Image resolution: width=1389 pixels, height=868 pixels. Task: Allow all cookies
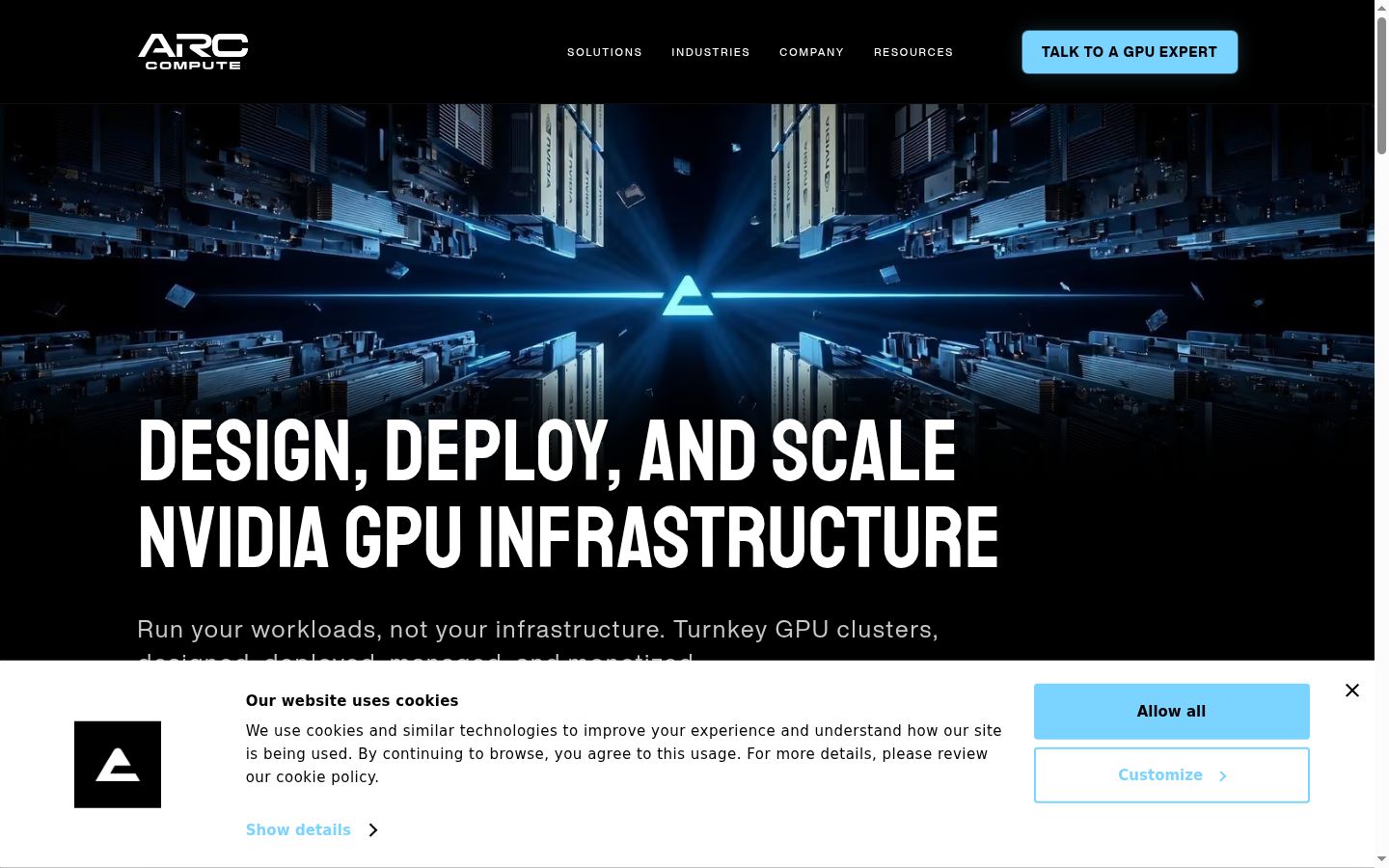click(x=1172, y=712)
